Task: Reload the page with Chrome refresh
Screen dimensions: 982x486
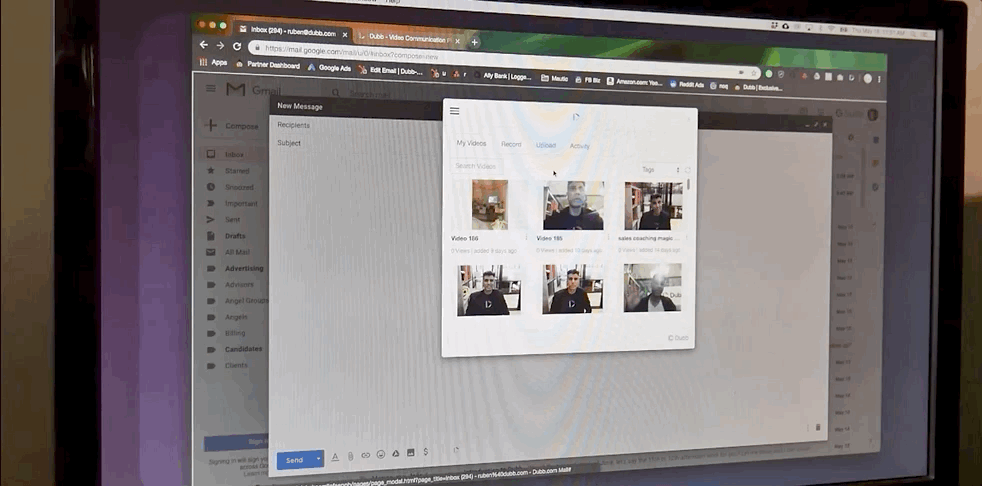Action: [237, 46]
